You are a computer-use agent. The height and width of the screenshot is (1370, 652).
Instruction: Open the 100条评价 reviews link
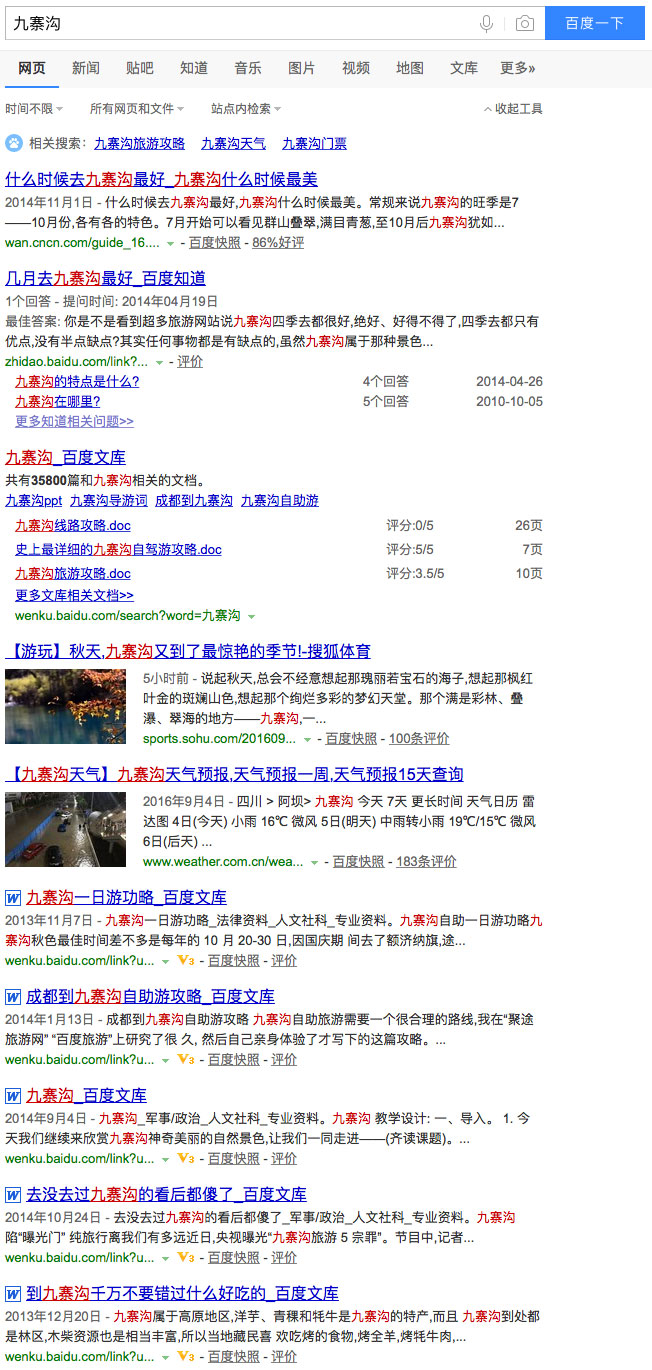tap(419, 739)
